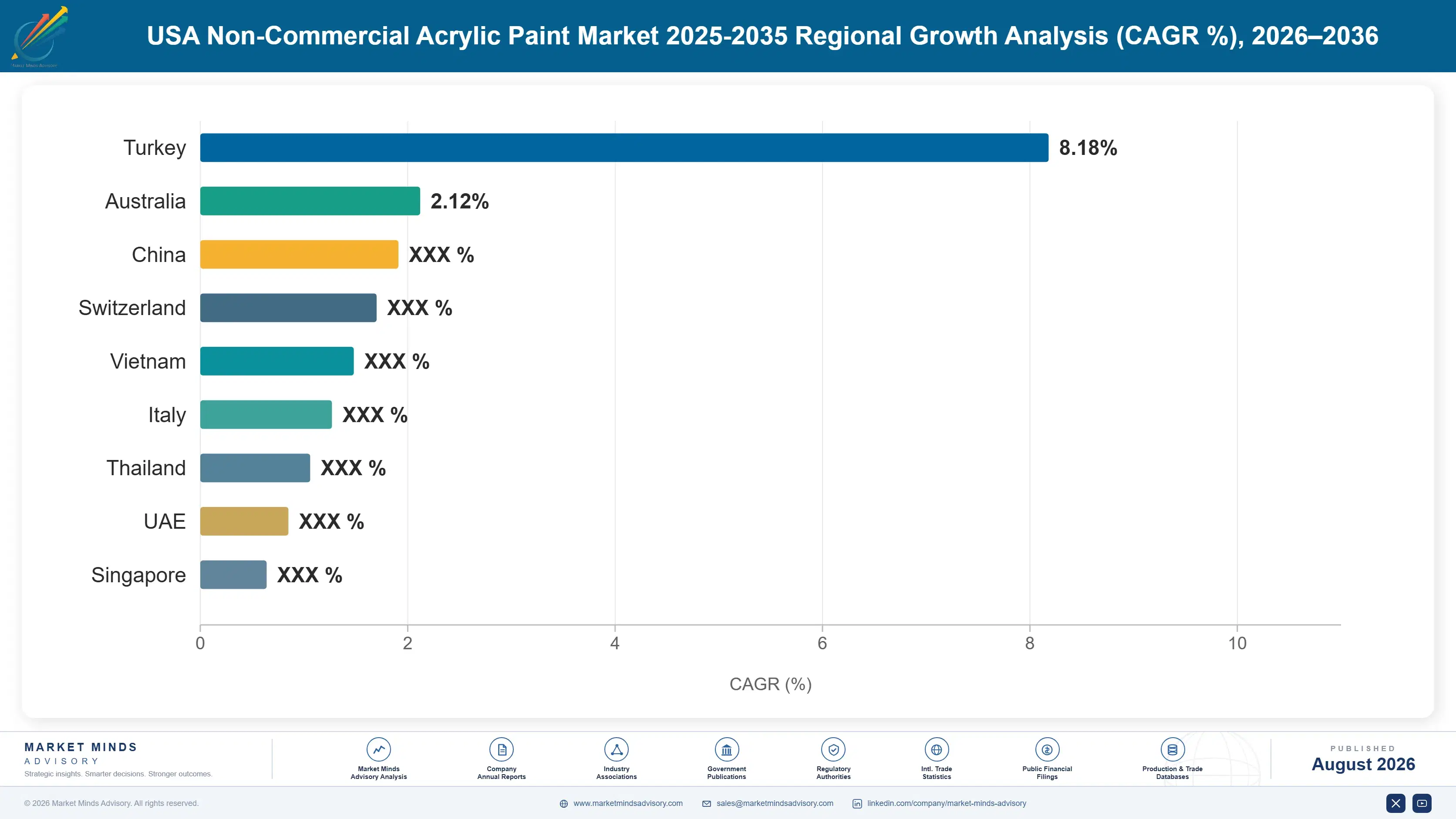Click the Singapore bar in the chart
This screenshot has width=1456, height=819.
point(233,574)
